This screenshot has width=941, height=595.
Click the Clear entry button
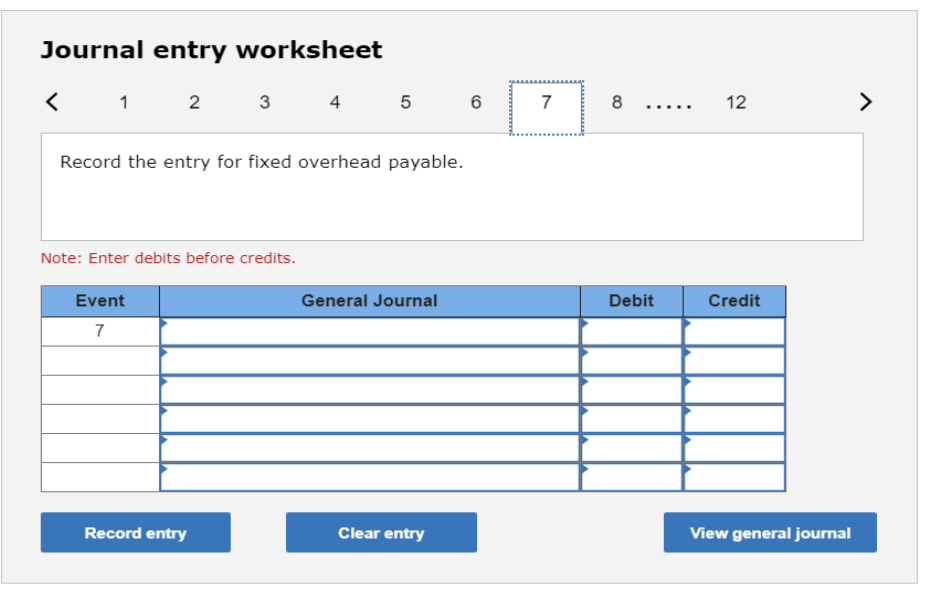click(381, 532)
